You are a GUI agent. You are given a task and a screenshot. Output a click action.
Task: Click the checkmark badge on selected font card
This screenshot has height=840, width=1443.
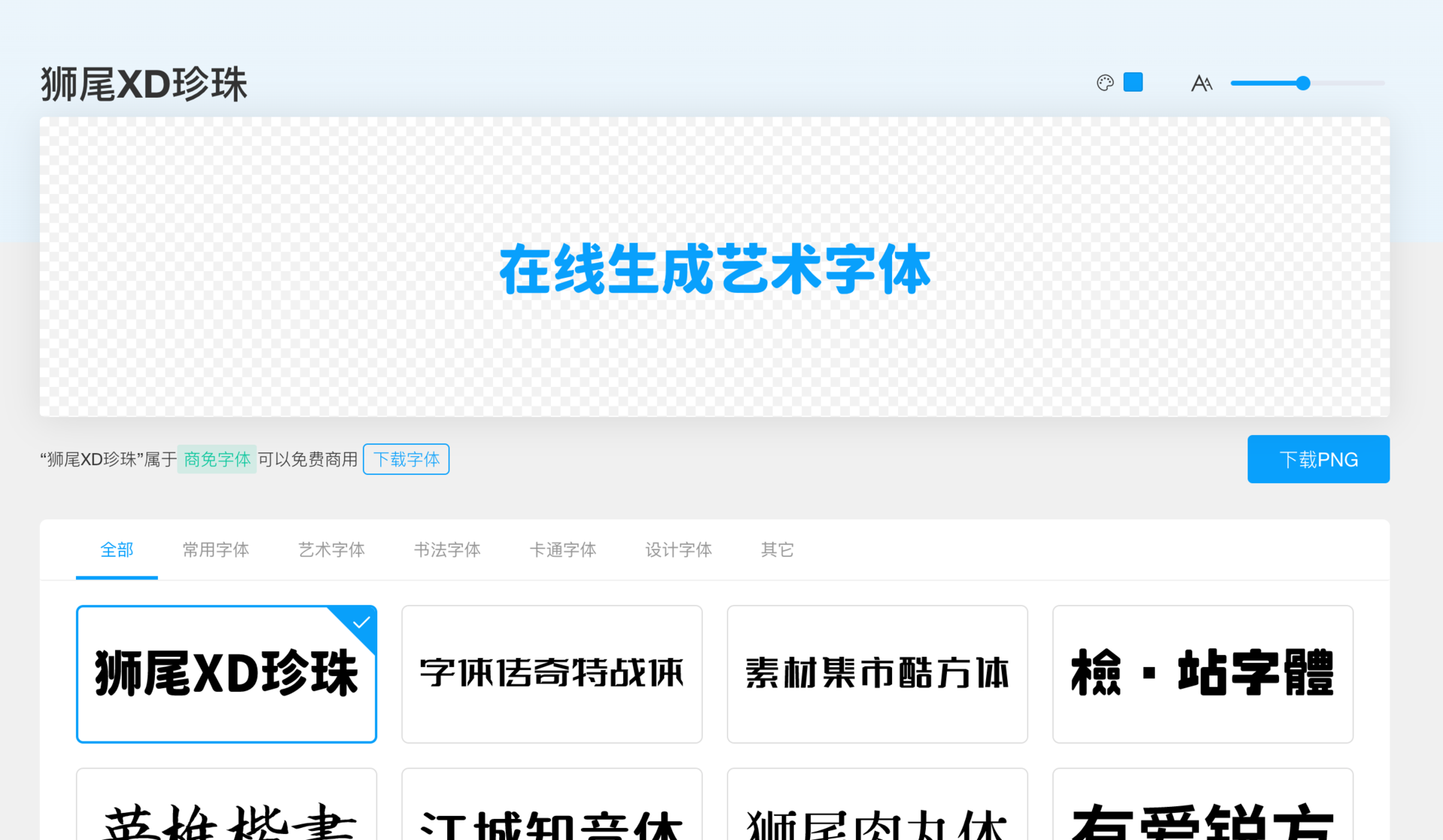pos(361,622)
